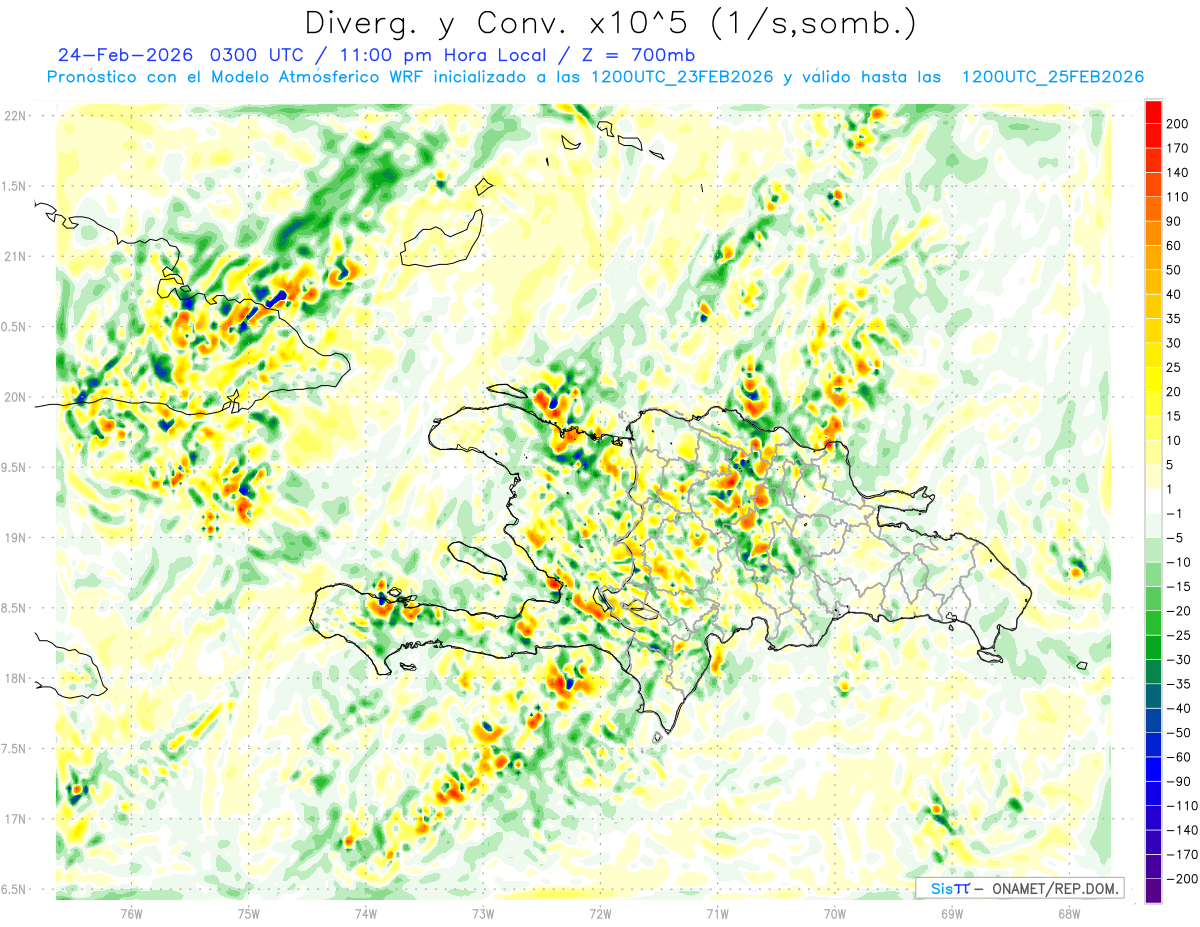Click the colorbar label -15
This screenshot has height=927, width=1200.
(x=1179, y=587)
